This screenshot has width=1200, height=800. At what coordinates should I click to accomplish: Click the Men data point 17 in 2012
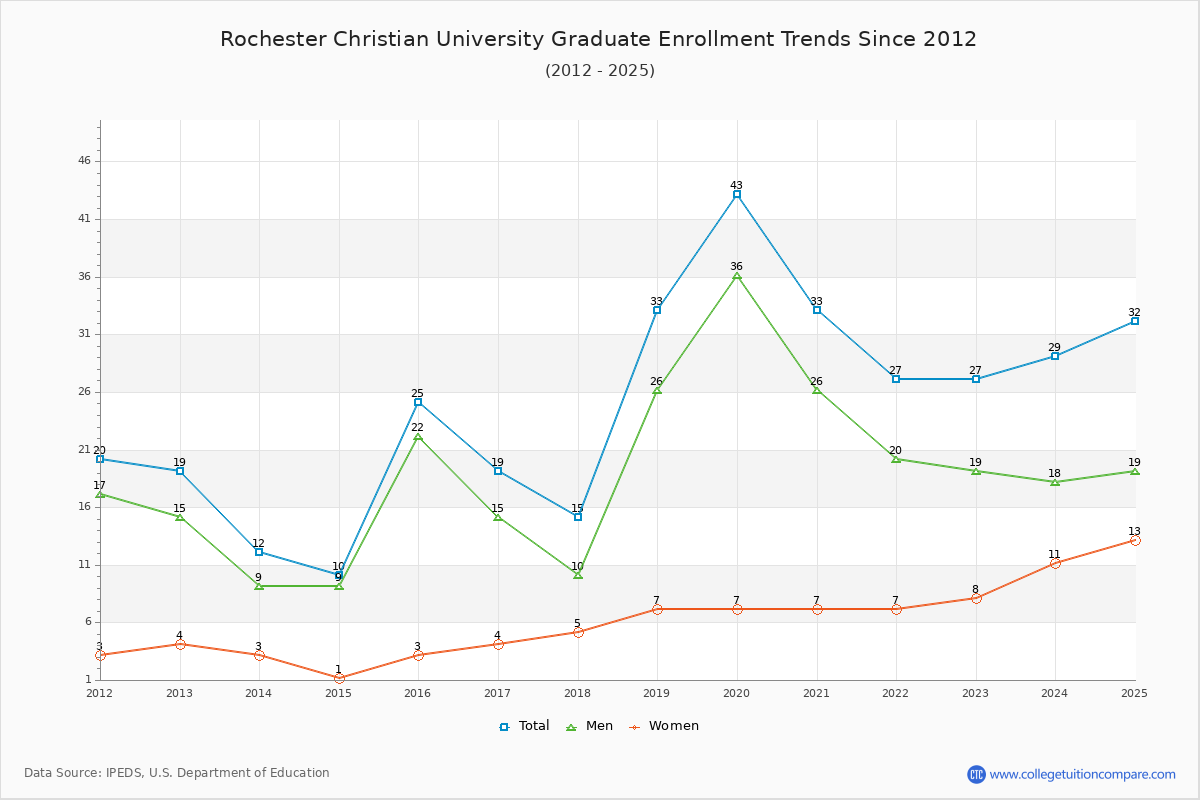(x=100, y=494)
